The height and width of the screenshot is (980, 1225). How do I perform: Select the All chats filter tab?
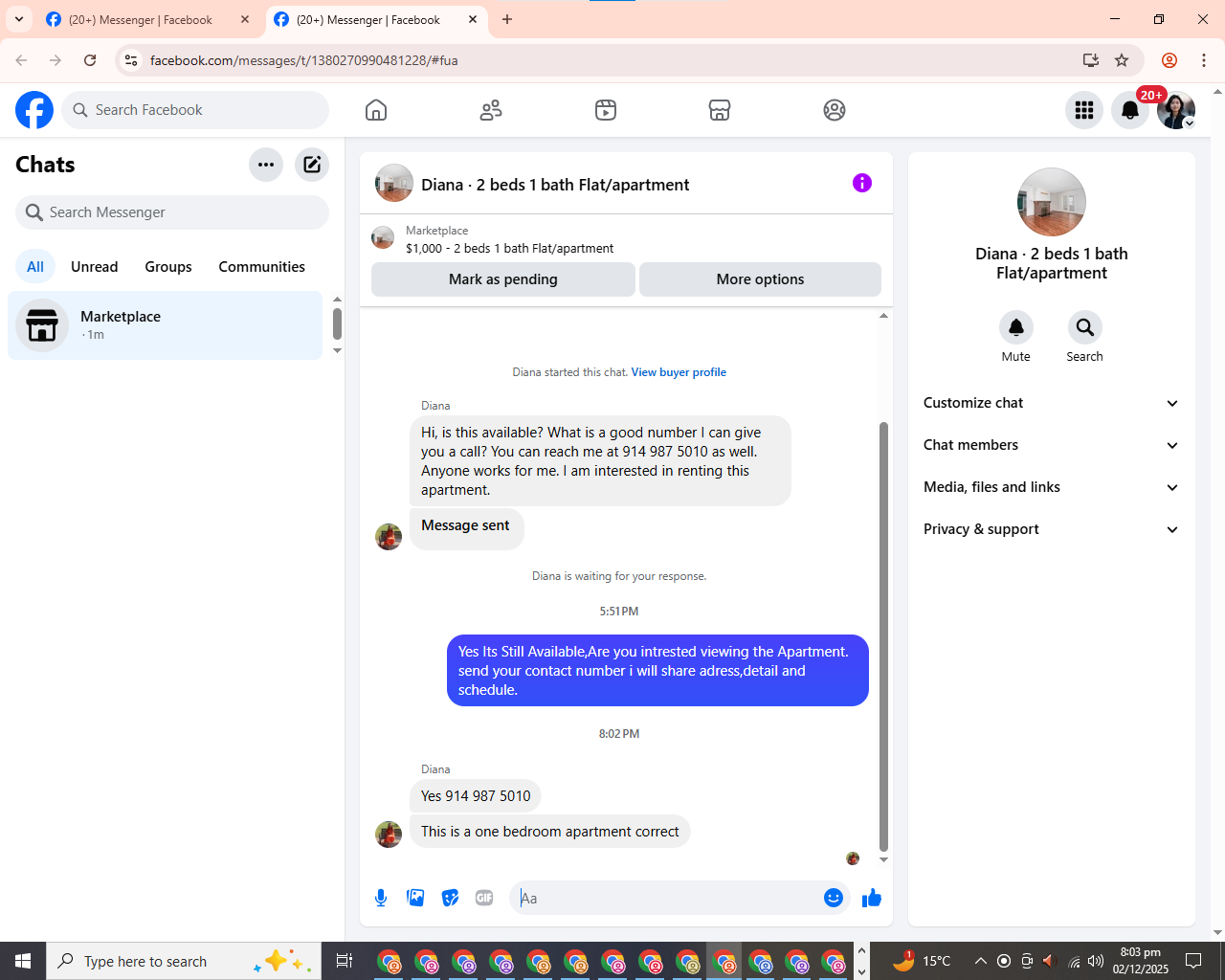coord(35,267)
